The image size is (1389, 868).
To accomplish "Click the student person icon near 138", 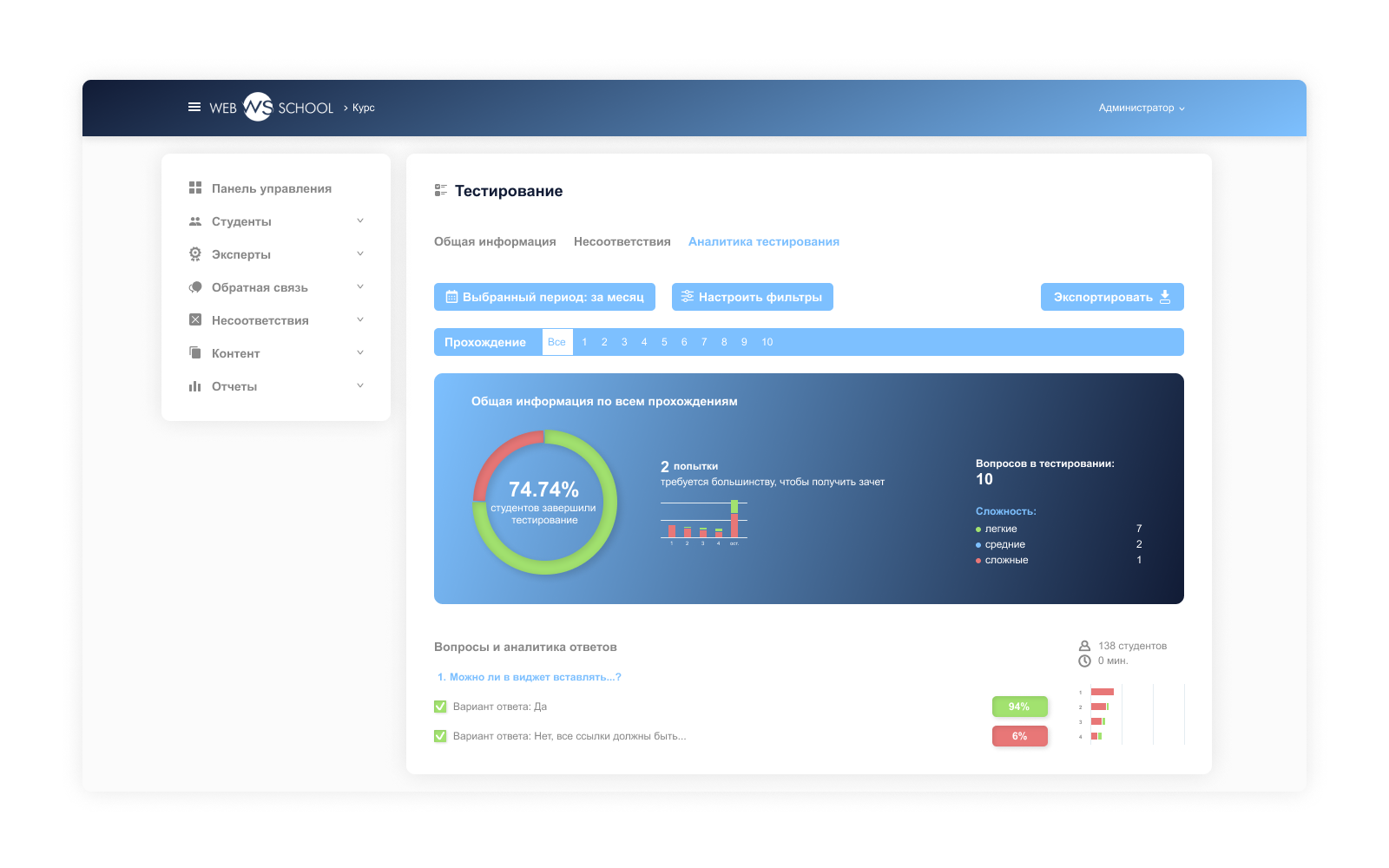I will pos(1084,646).
